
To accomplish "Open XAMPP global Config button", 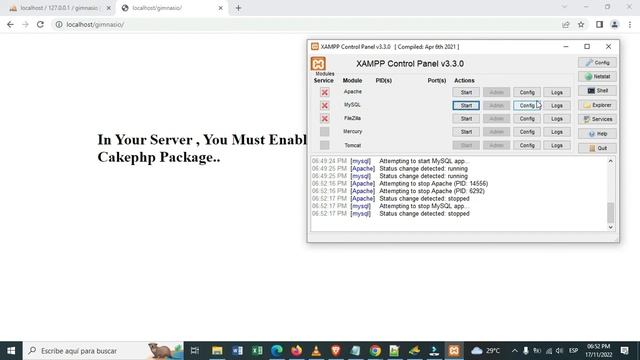I will pyautogui.click(x=597, y=62).
